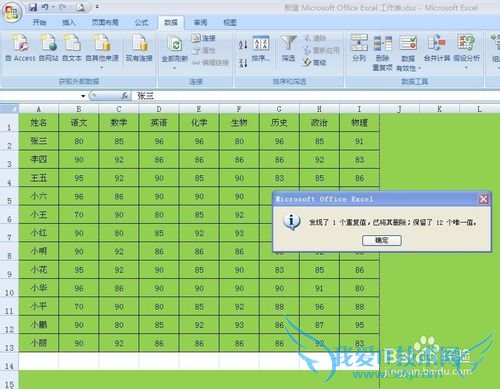Screen dimensions: 500x389
Task: Click header cell 语文
Action: (x=79, y=123)
